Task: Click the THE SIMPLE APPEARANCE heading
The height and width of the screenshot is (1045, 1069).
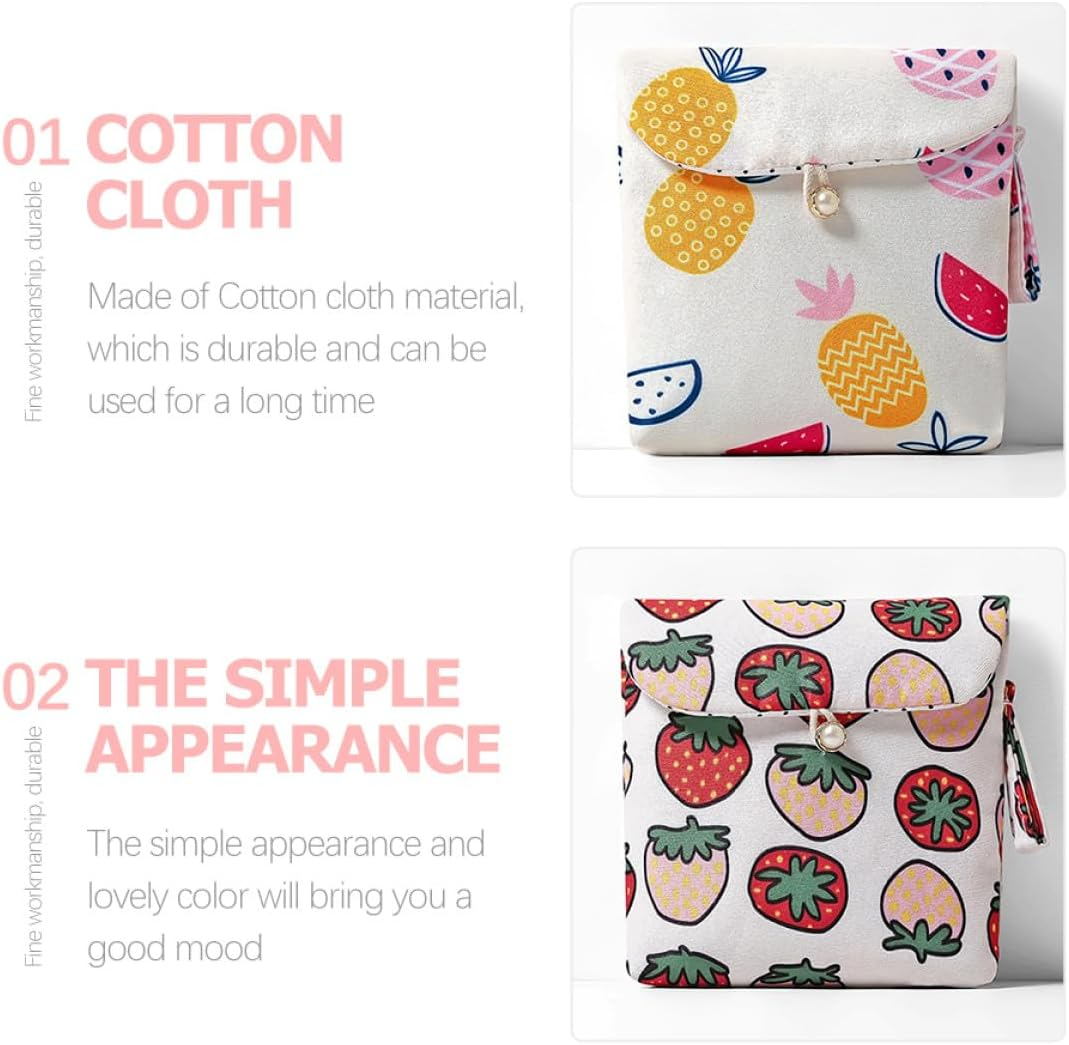Action: (294, 716)
